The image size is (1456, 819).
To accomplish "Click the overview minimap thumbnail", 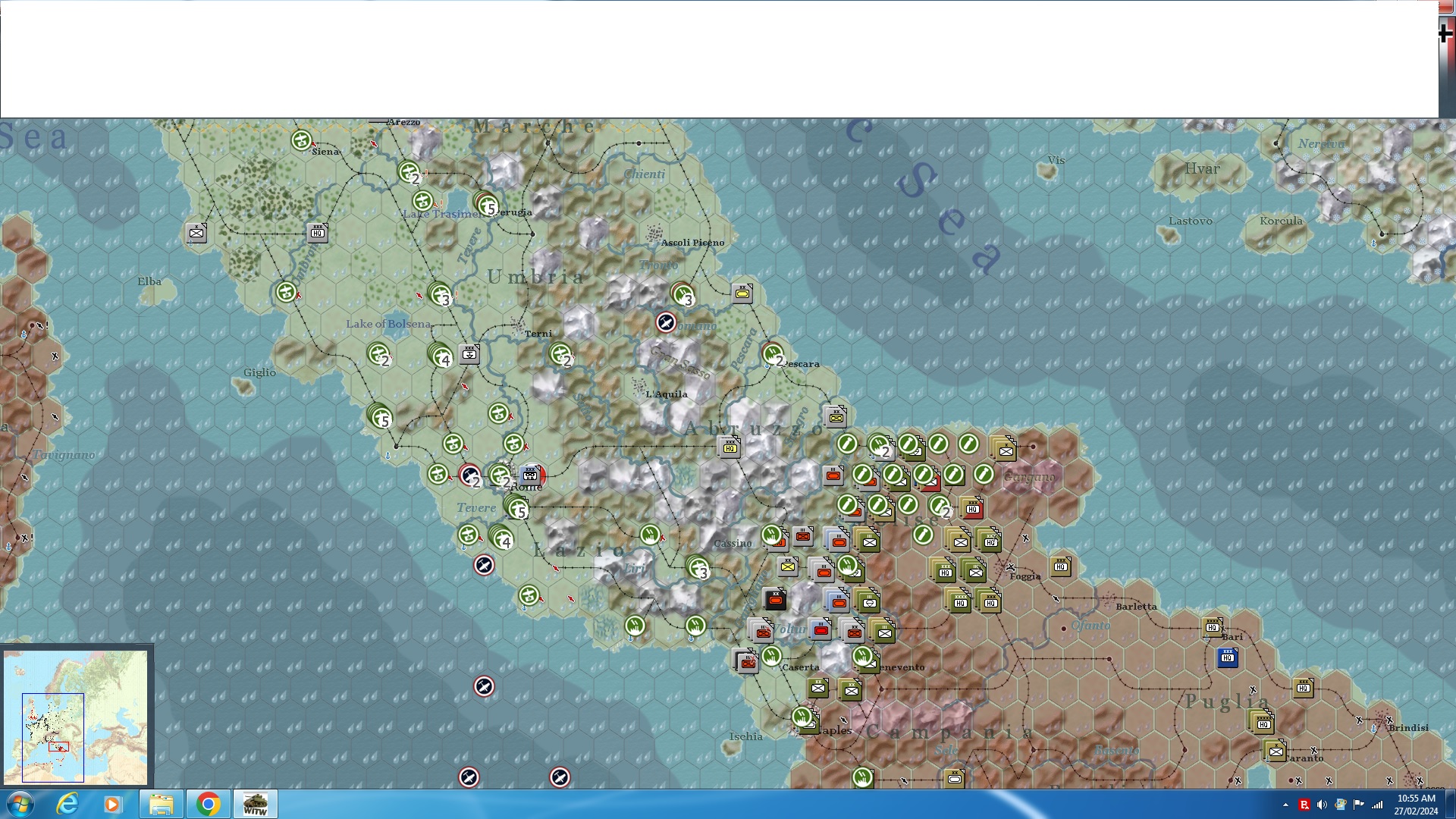I will click(x=76, y=717).
